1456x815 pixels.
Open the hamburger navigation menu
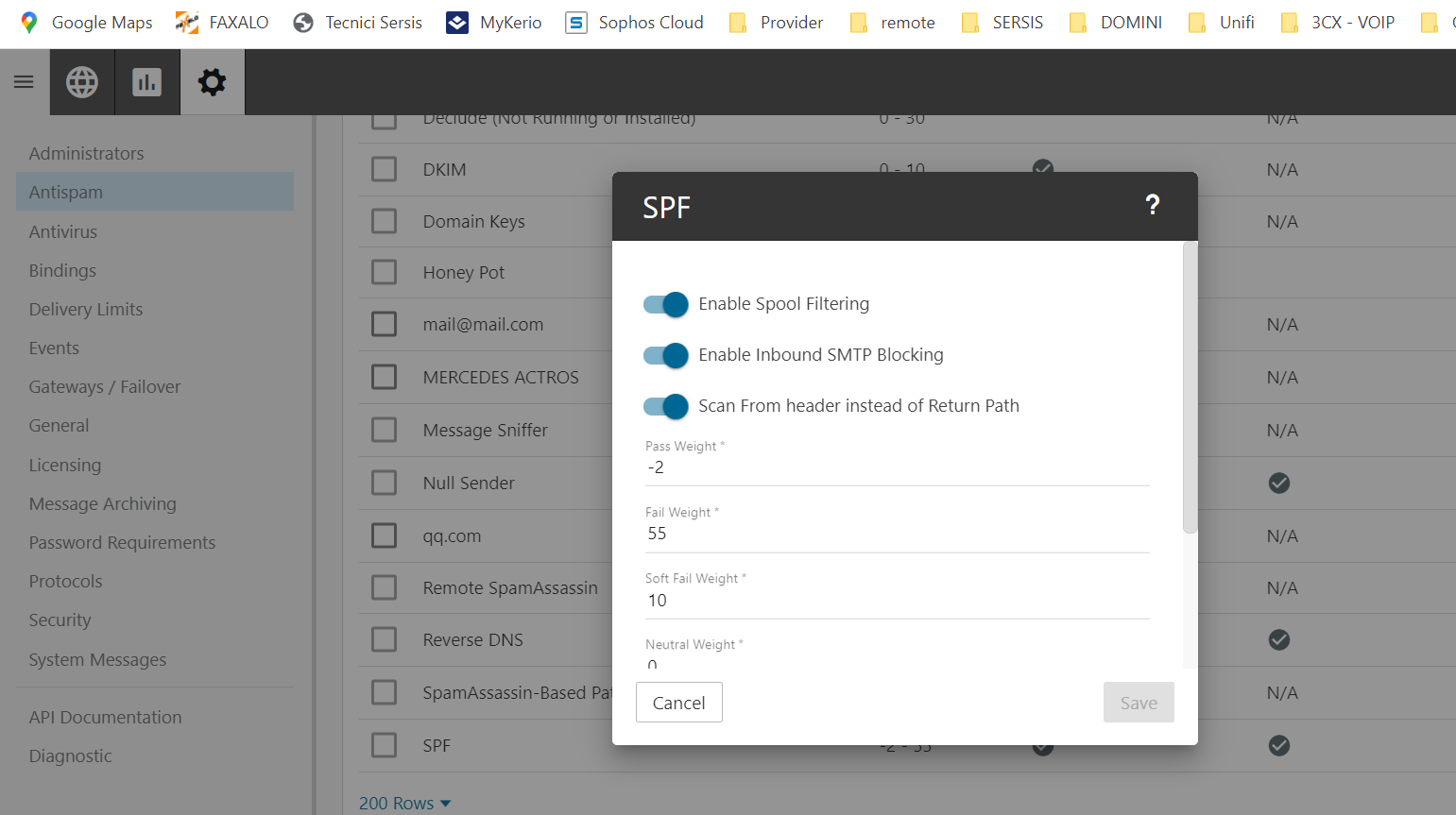[x=24, y=82]
